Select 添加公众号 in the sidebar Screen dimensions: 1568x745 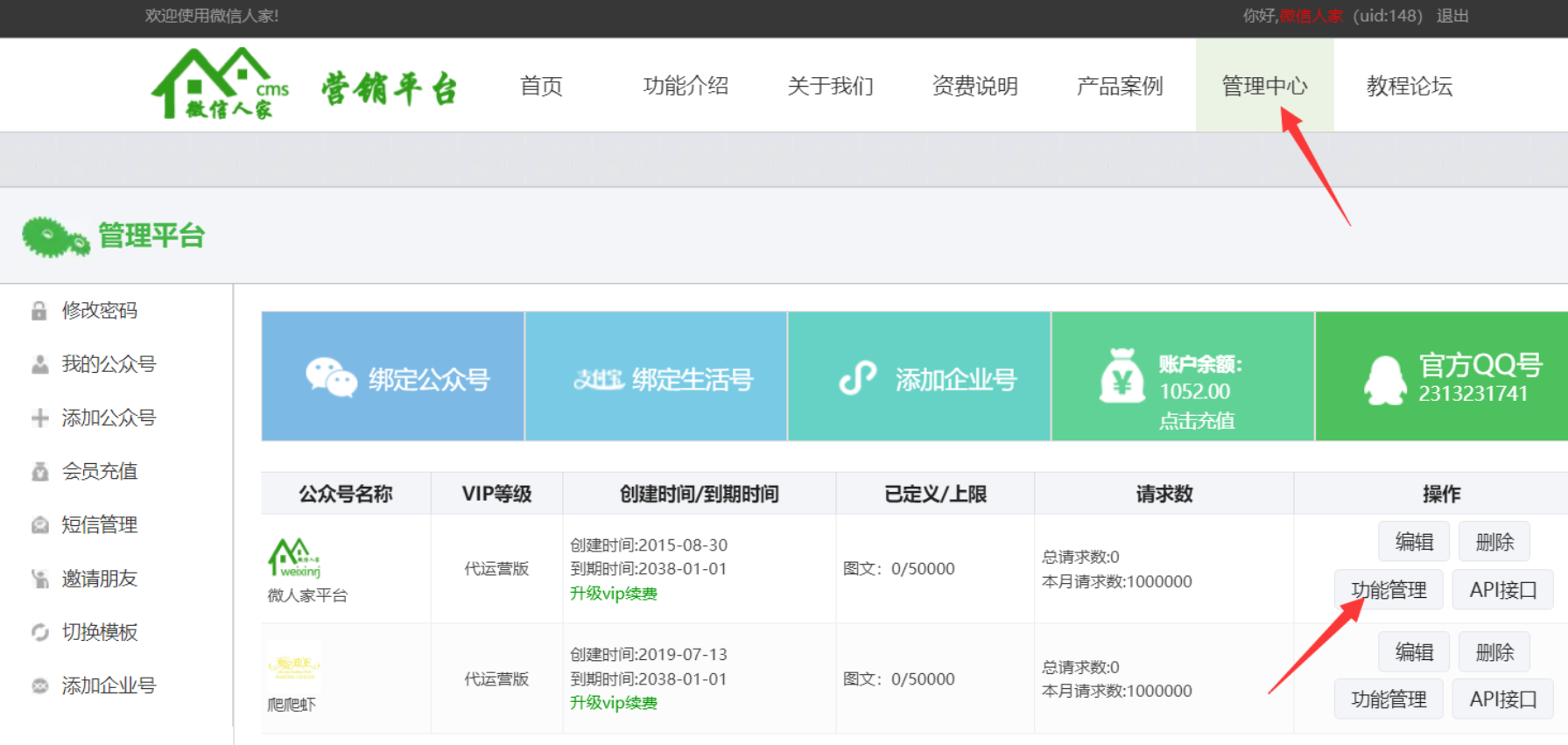[x=109, y=418]
